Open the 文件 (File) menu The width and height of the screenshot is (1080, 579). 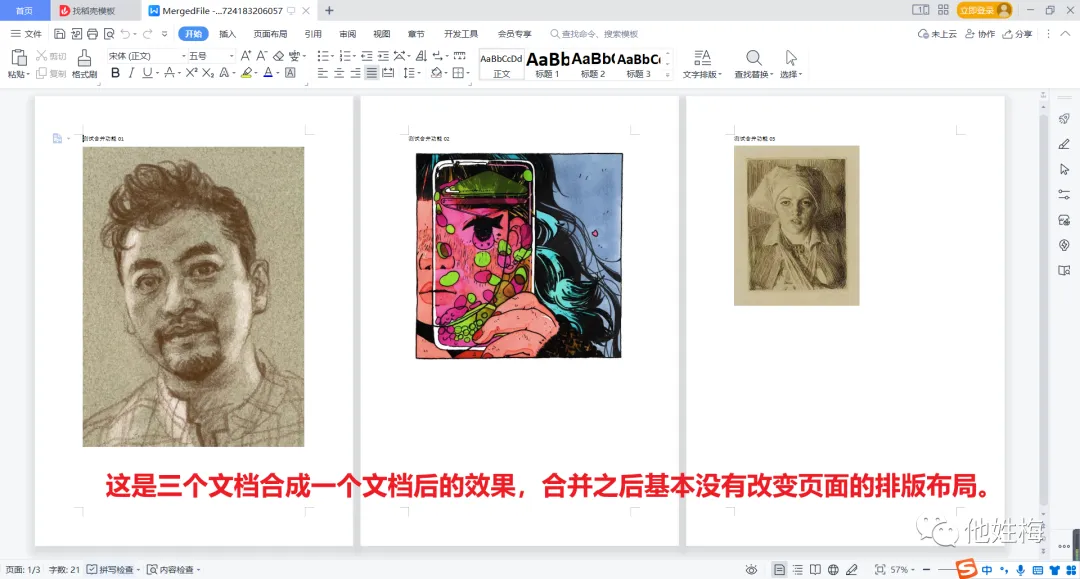[x=26, y=34]
